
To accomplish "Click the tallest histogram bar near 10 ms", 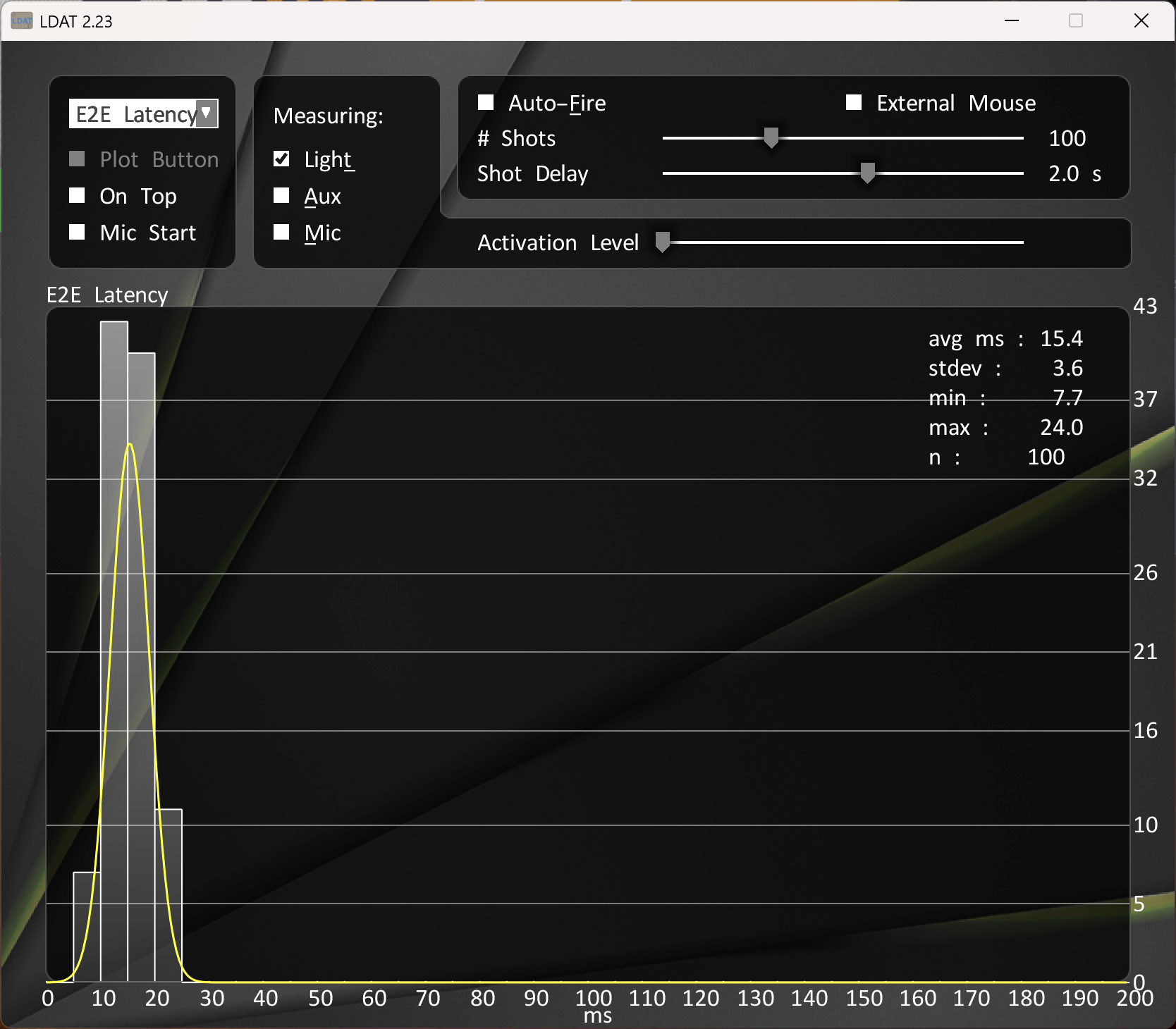I will (x=114, y=651).
